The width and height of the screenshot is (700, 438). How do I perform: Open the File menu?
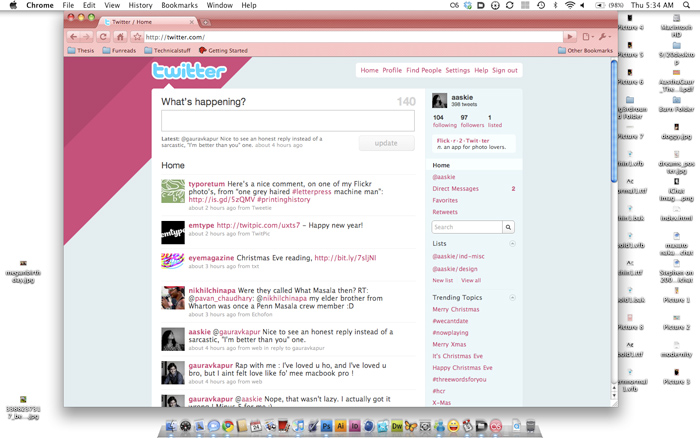pyautogui.click(x=68, y=5)
